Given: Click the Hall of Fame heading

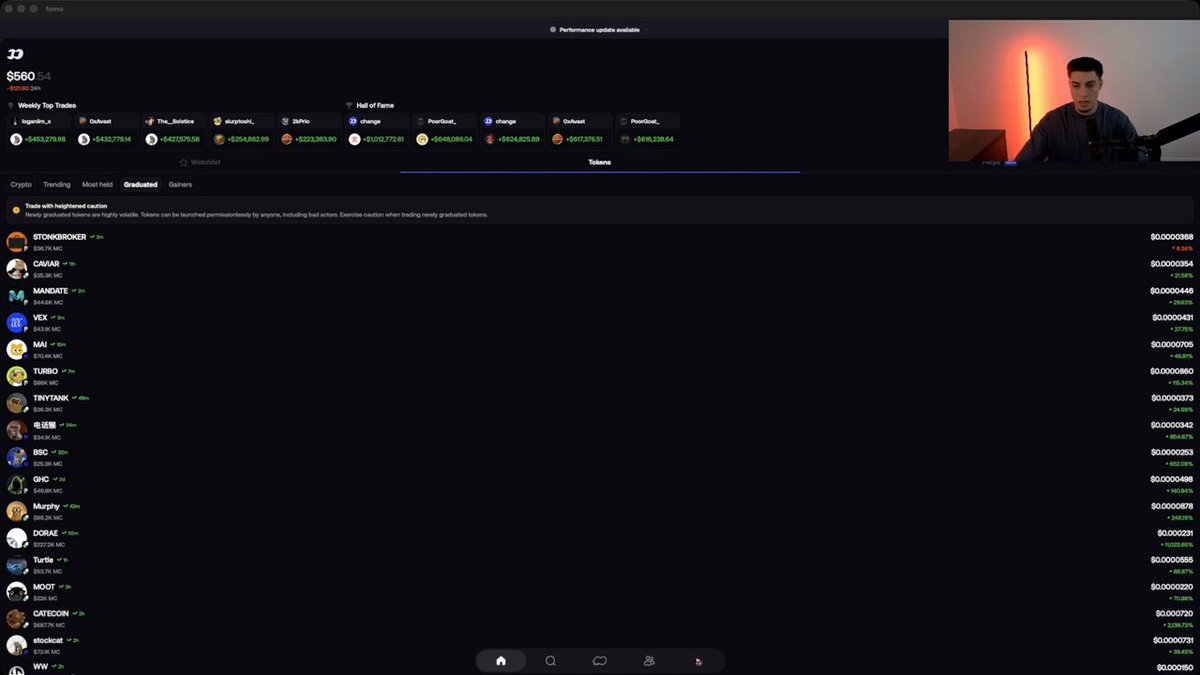Looking at the screenshot, I should pos(374,105).
